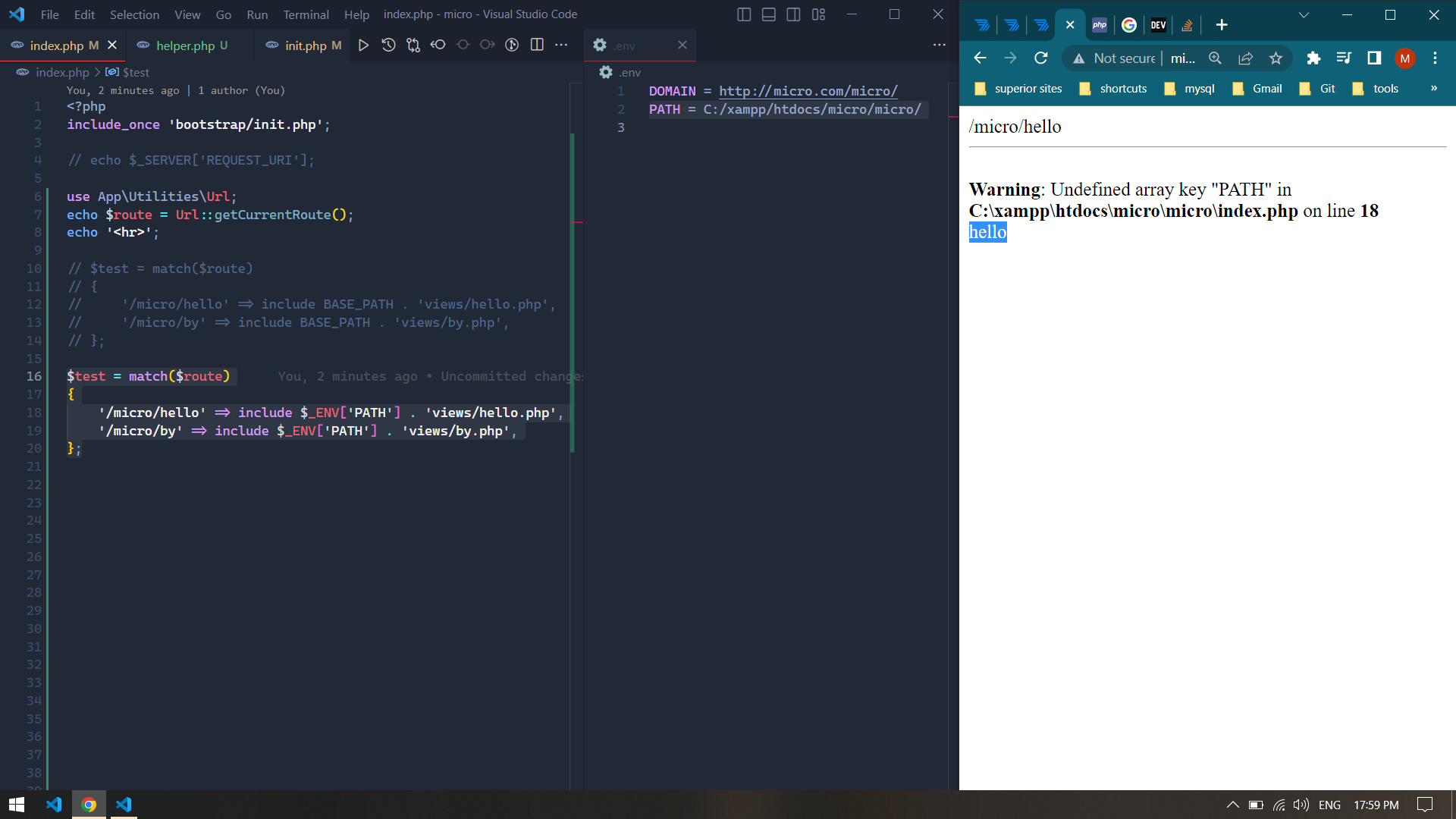Open the Terminal menu
Image resolution: width=1456 pixels, height=819 pixels.
pos(306,14)
